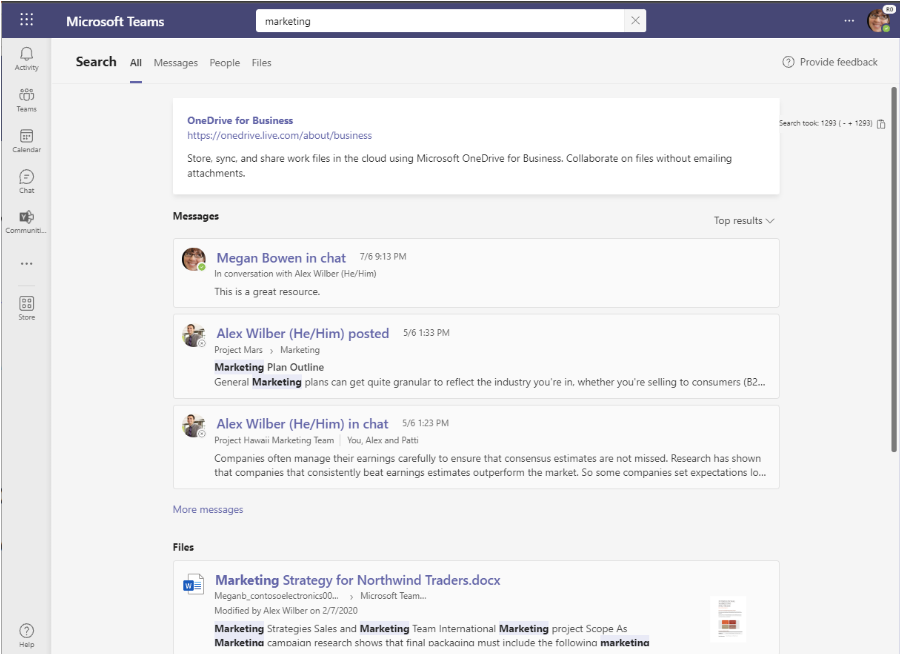
Task: Copy search time diagnostics icon
Action: point(881,124)
